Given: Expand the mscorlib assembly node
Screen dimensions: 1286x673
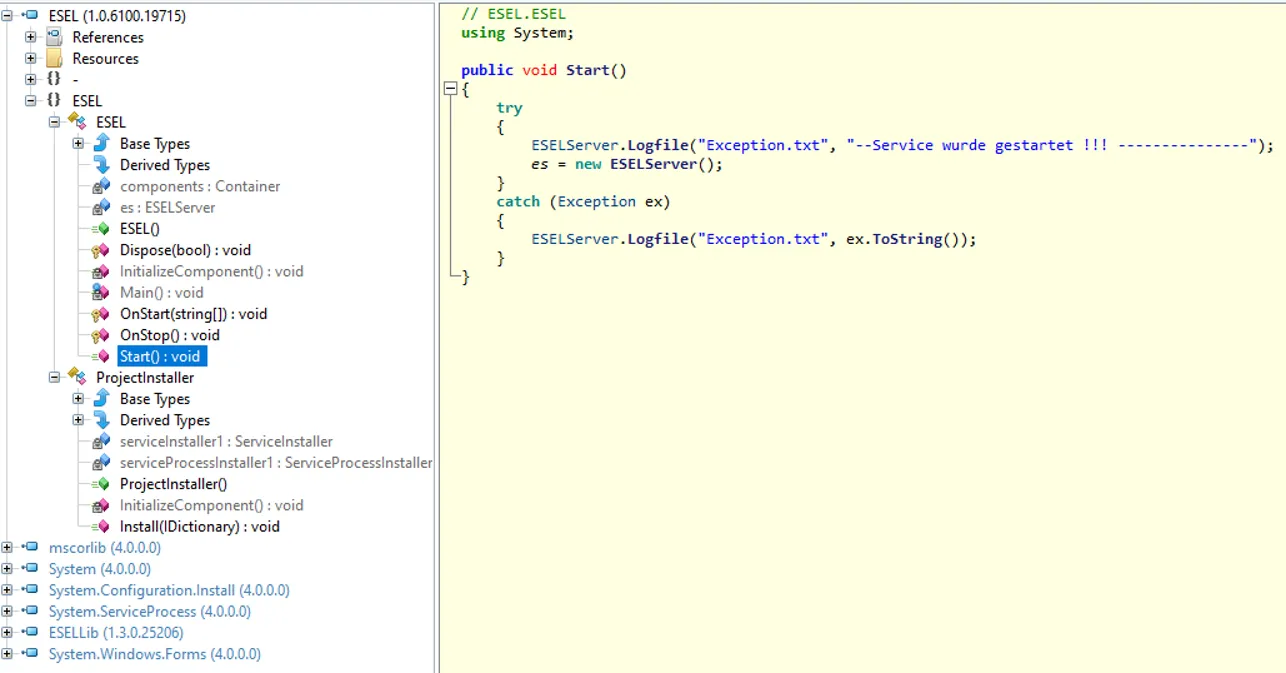Looking at the screenshot, I should pos(8,548).
